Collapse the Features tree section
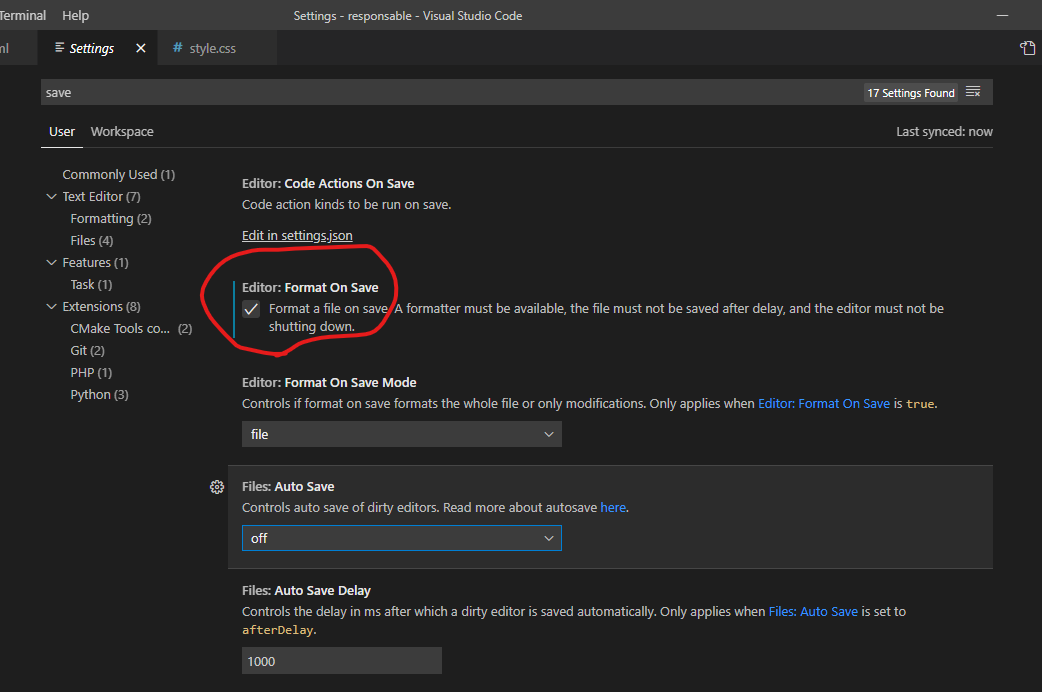The image size is (1042, 692). coord(51,263)
